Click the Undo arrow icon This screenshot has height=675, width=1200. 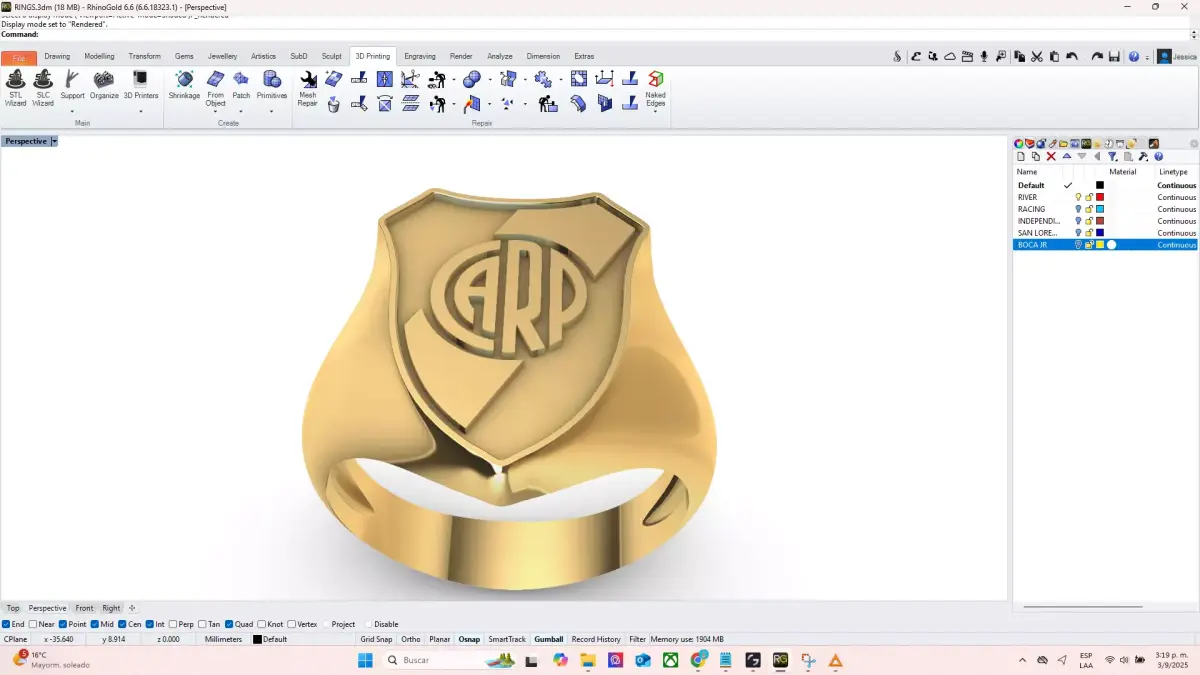click(x=1072, y=57)
